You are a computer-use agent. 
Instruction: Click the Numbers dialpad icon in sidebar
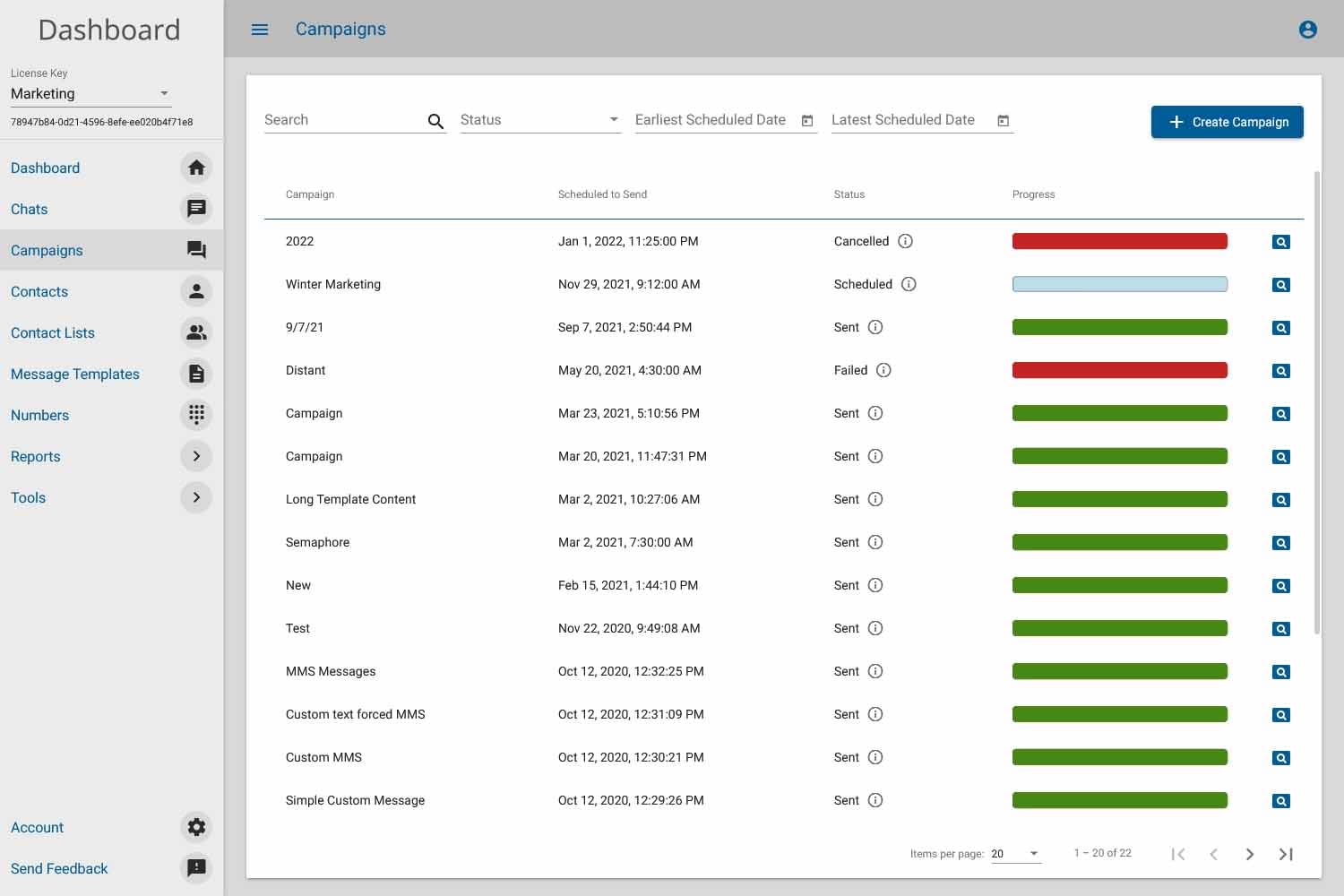point(196,415)
